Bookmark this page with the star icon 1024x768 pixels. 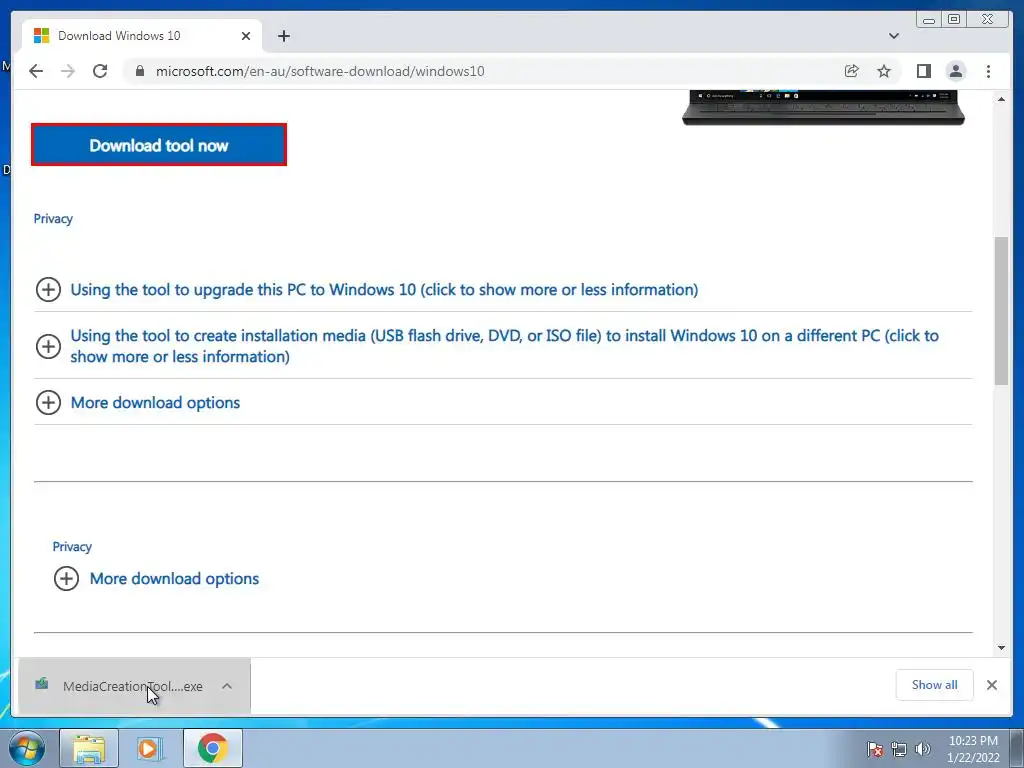[884, 71]
